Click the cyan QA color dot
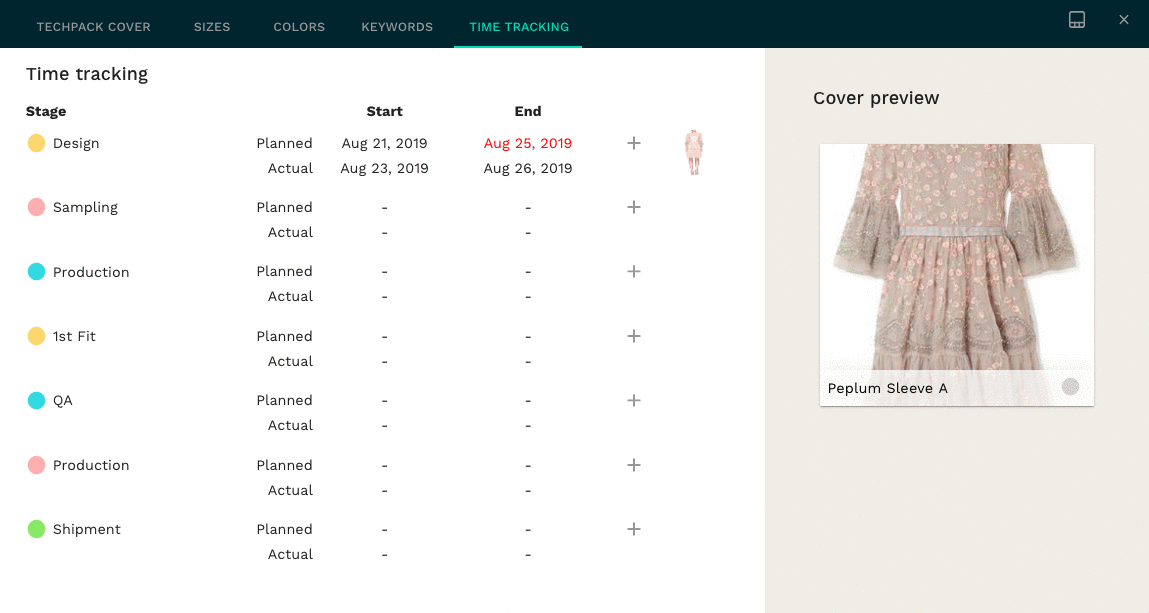This screenshot has height=613, width=1149. click(36, 401)
